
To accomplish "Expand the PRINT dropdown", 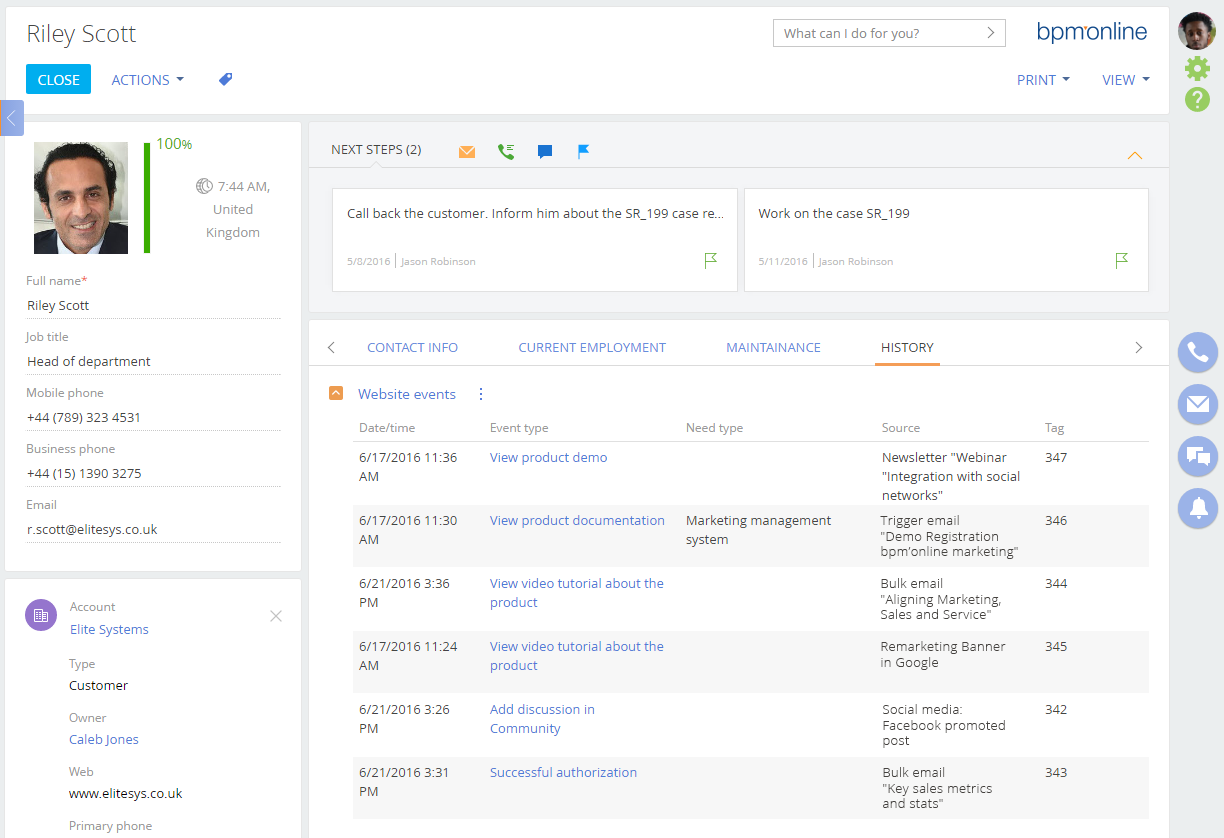I will (1043, 80).
